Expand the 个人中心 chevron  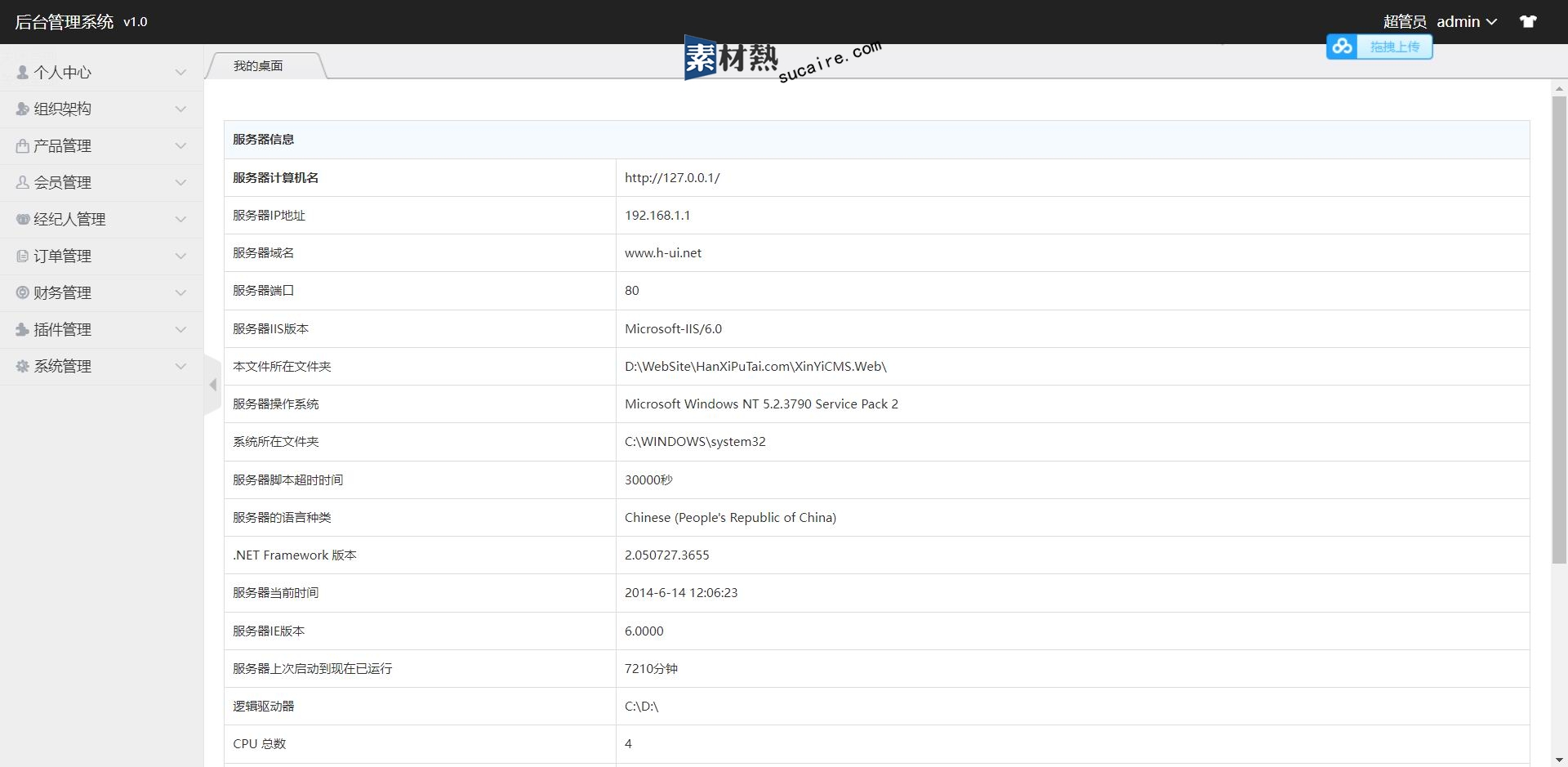coord(181,73)
